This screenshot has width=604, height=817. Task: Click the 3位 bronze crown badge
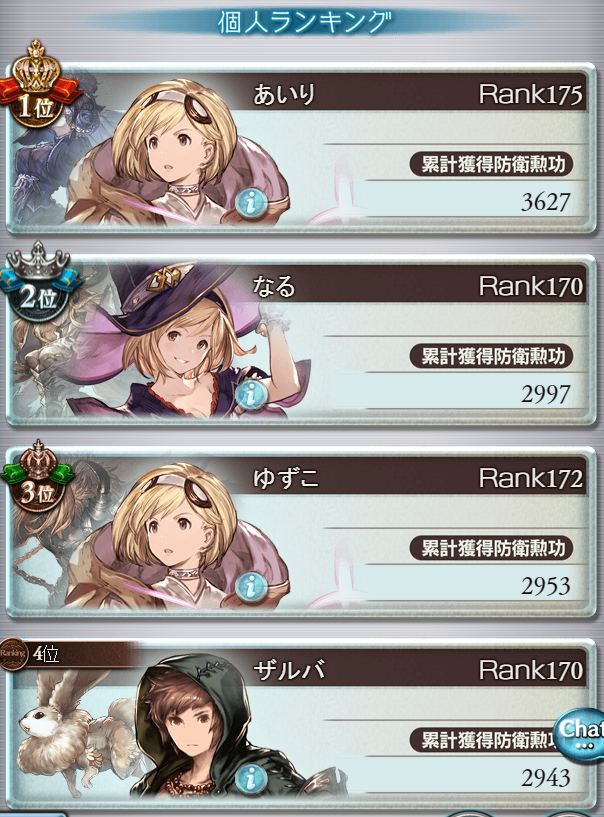point(38,477)
